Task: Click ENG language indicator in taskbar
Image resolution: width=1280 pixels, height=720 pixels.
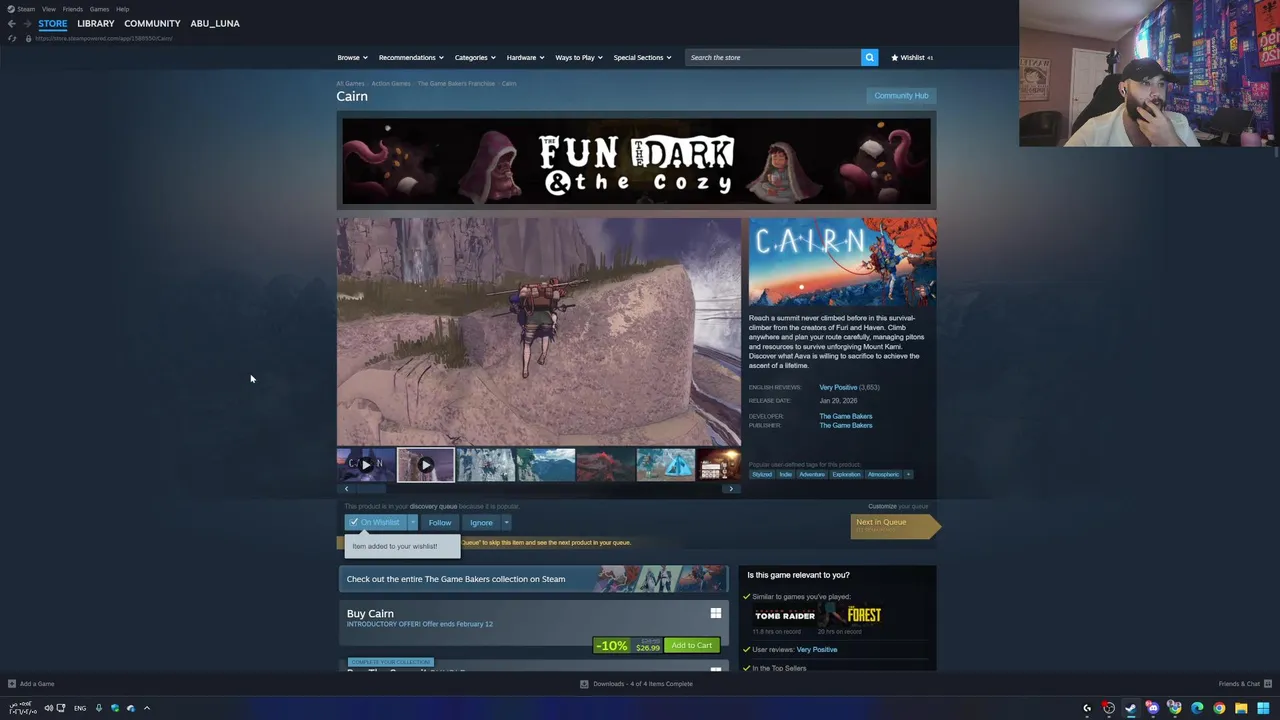Action: point(80,708)
